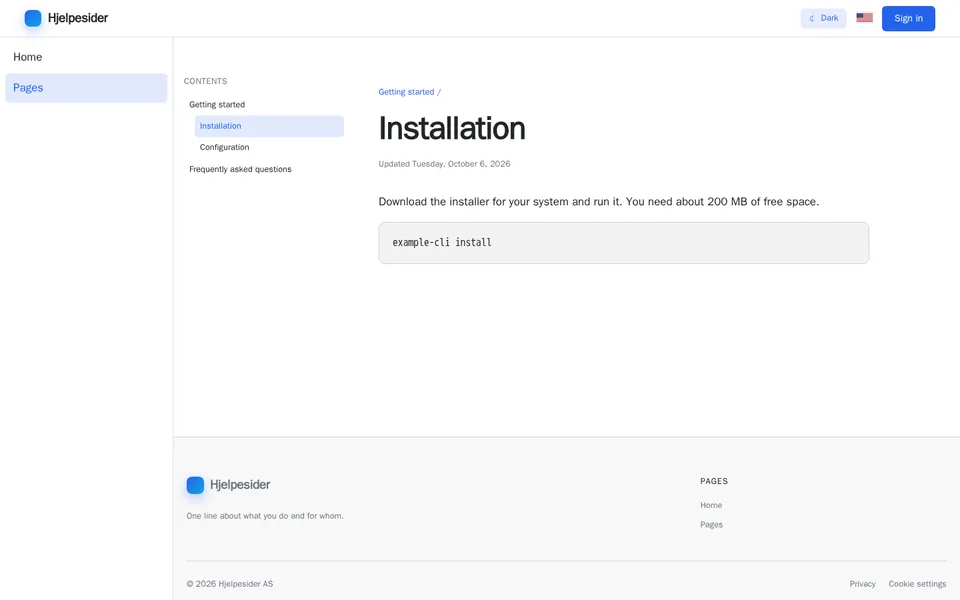Click the Sign in button

908,18
